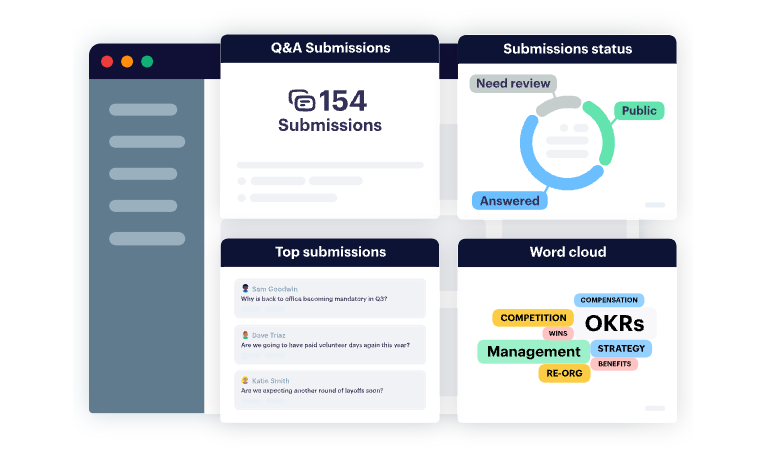The image size is (770, 456).
Task: Click the name Dave Triaz
Action: tap(269, 335)
